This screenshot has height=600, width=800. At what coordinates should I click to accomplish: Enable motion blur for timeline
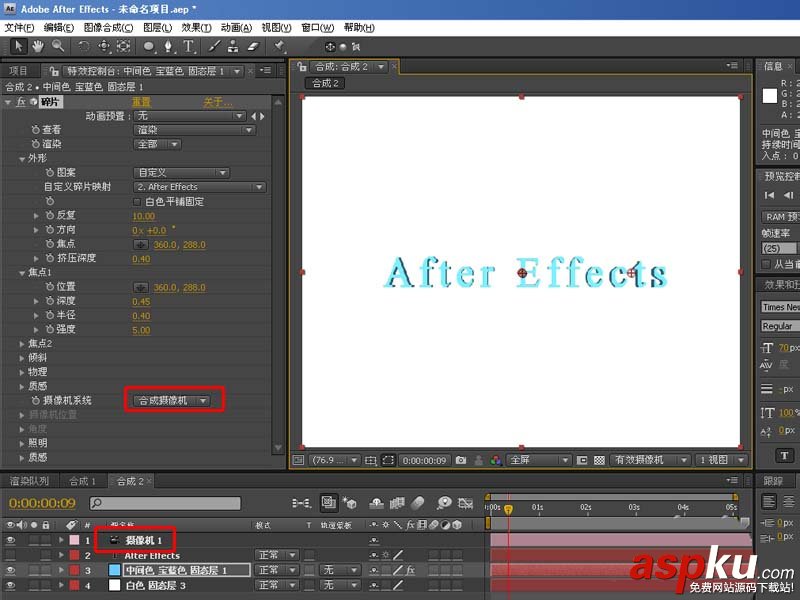coord(418,503)
